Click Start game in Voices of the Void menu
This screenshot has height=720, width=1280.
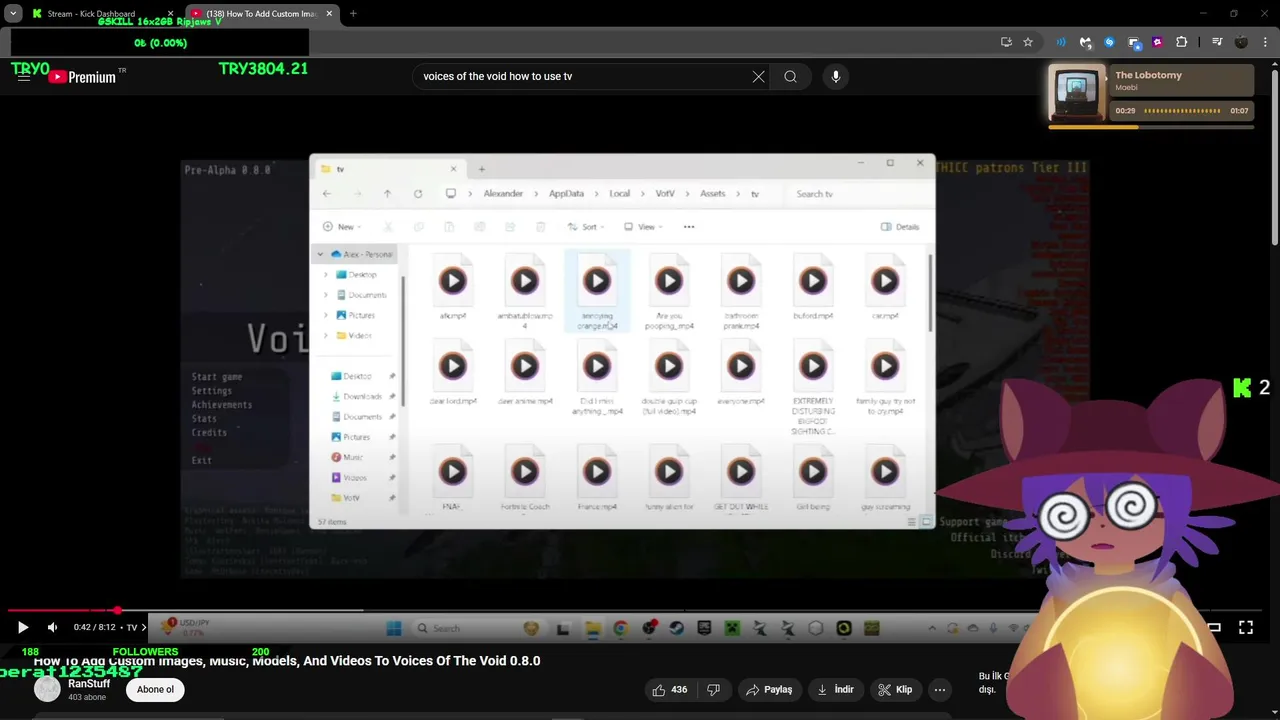[x=217, y=377]
